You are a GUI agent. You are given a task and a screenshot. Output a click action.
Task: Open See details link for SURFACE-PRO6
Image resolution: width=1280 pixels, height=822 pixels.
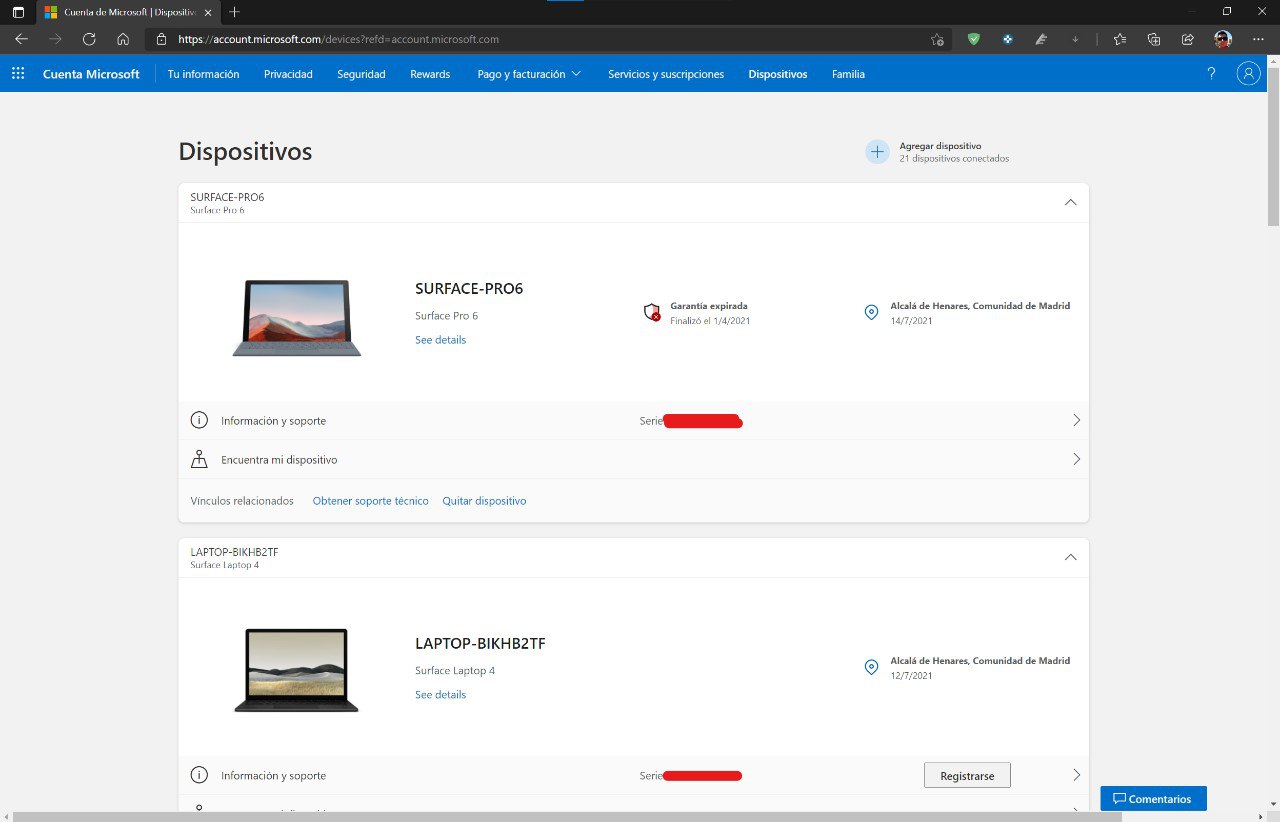pyautogui.click(x=440, y=340)
